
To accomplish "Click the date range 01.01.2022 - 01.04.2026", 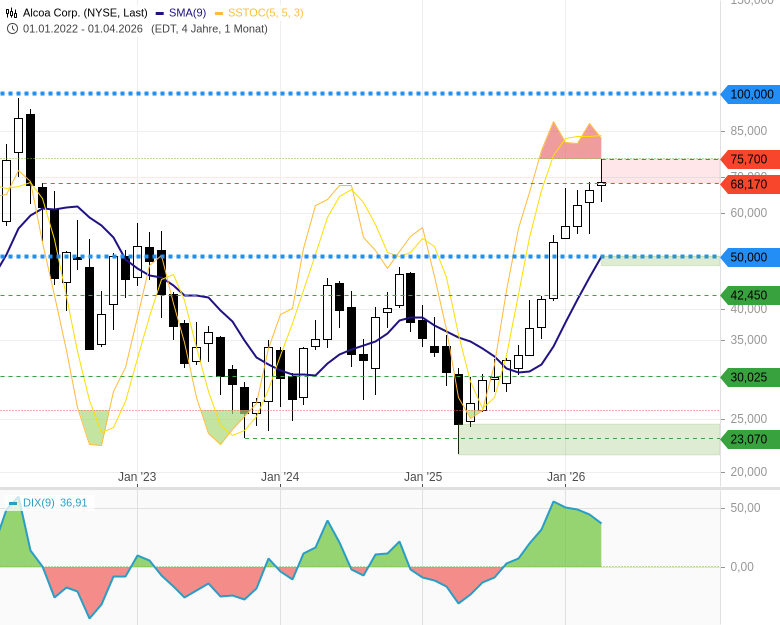I will tap(83, 28).
